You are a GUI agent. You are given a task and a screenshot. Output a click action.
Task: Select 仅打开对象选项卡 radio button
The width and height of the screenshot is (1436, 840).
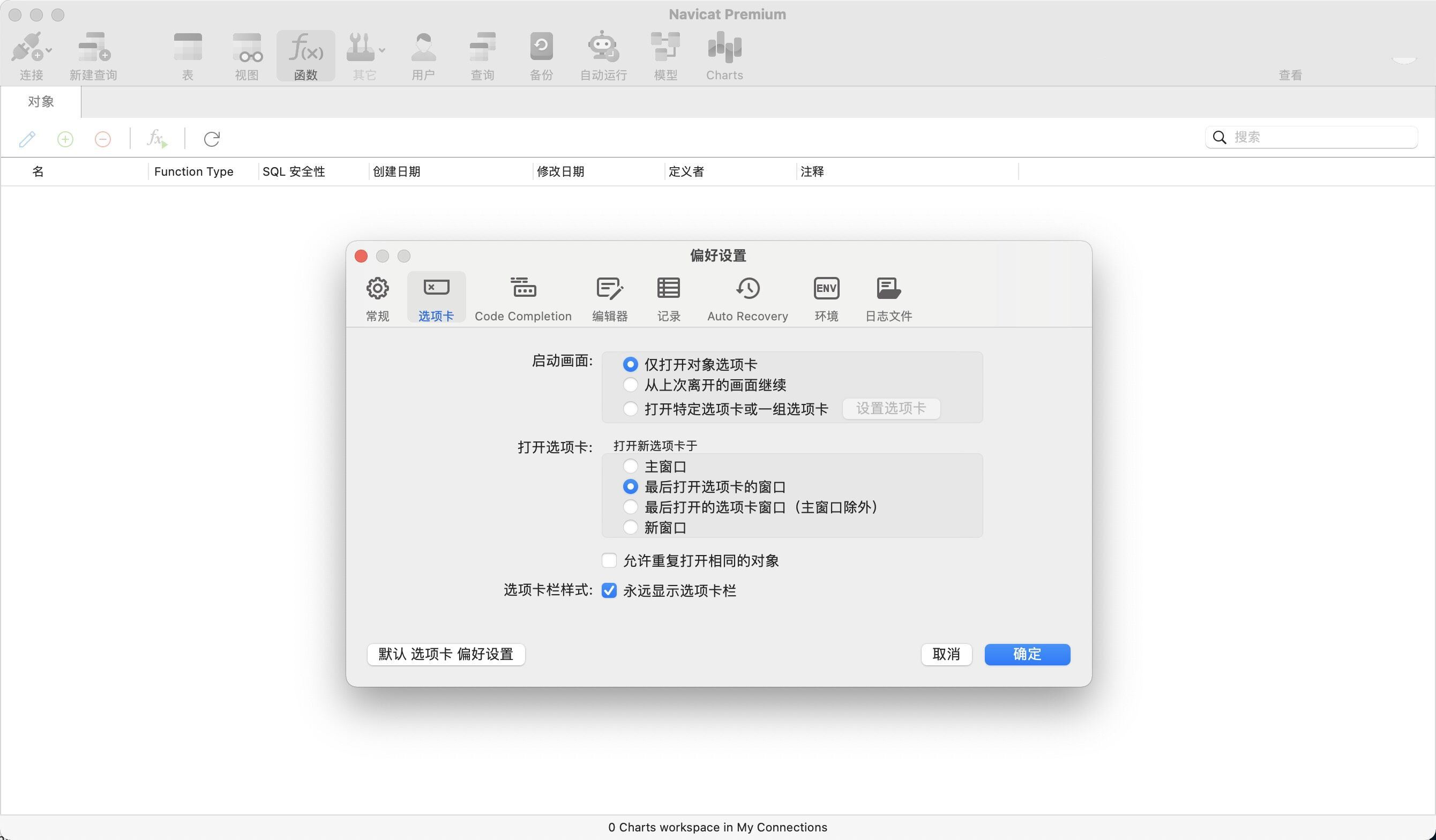pyautogui.click(x=630, y=364)
